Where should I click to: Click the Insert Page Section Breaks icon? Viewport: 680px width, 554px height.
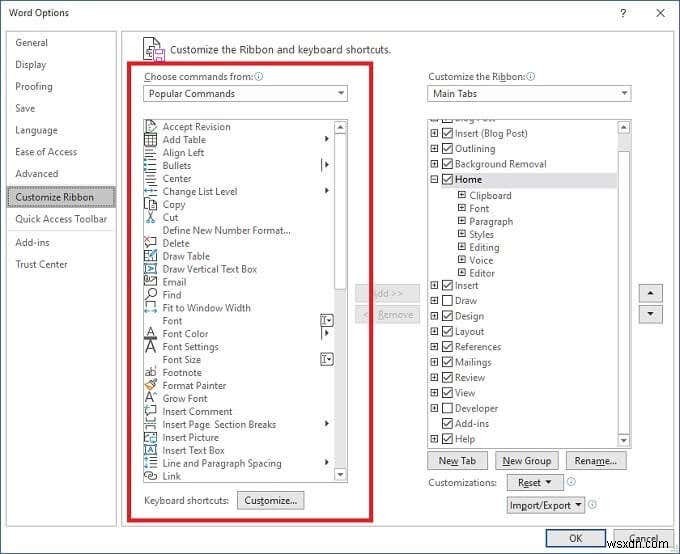(150, 424)
